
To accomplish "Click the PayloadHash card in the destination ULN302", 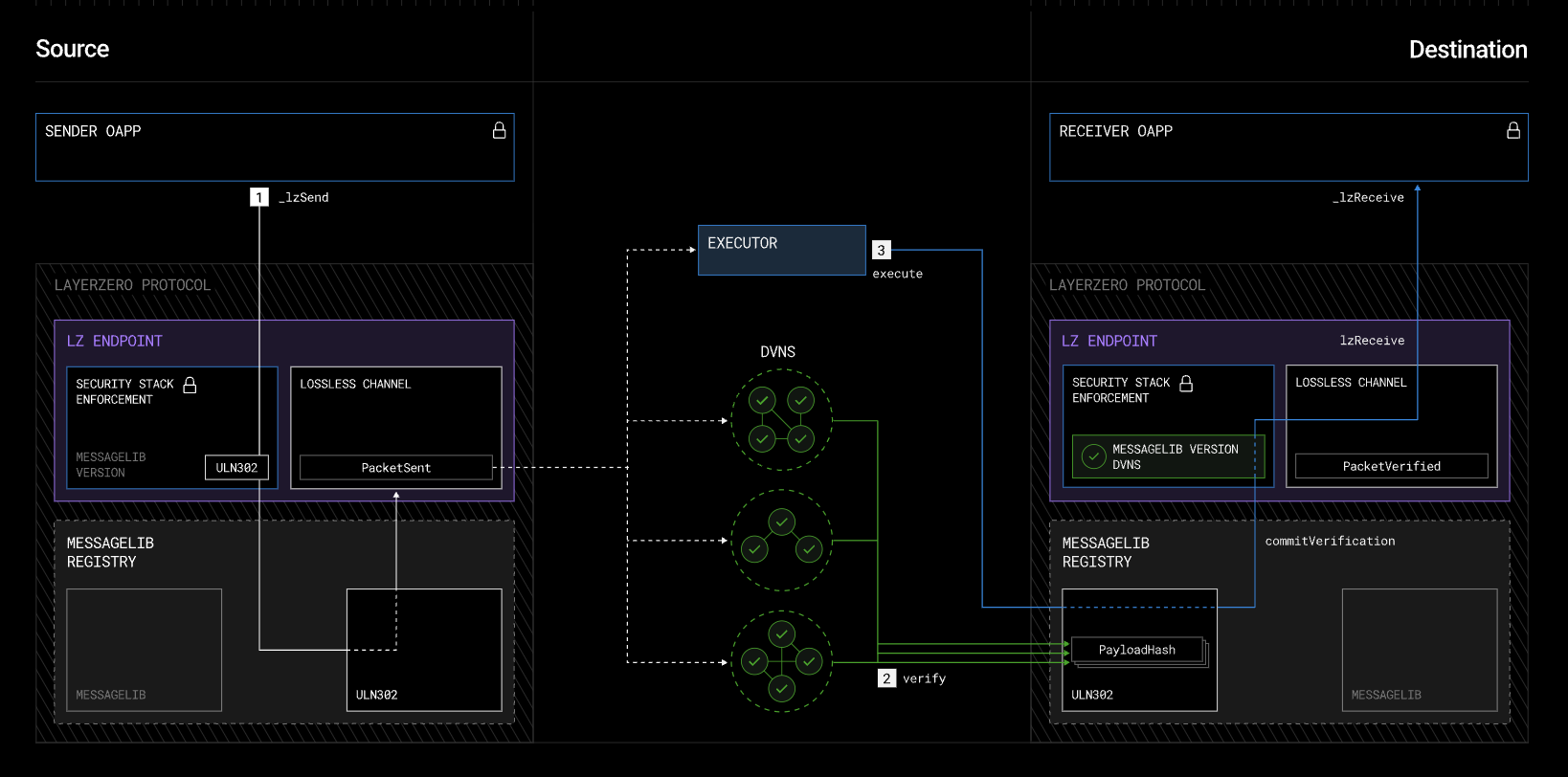I will pyautogui.click(x=1137, y=650).
